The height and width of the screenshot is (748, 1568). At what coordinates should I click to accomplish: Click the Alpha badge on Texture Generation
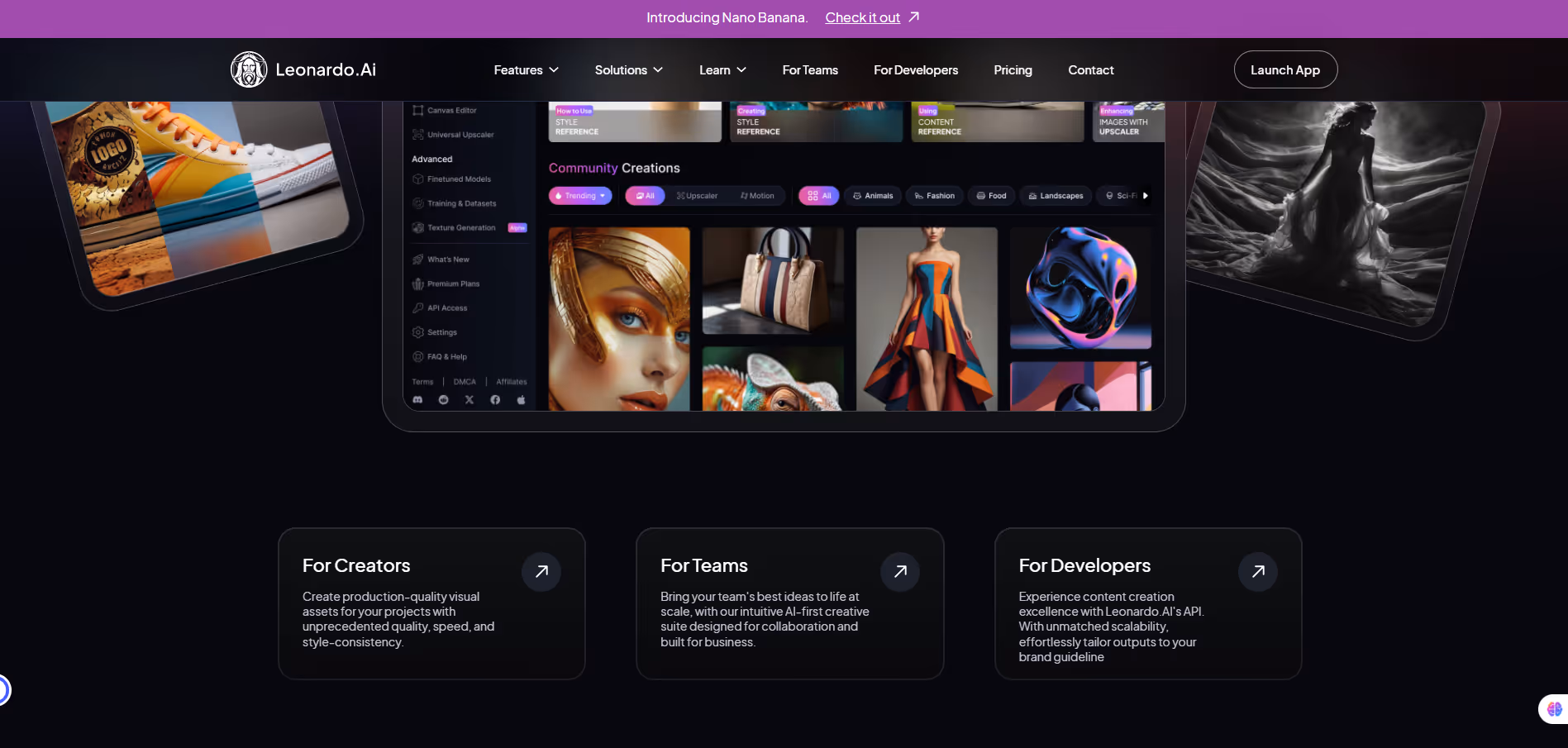517,227
